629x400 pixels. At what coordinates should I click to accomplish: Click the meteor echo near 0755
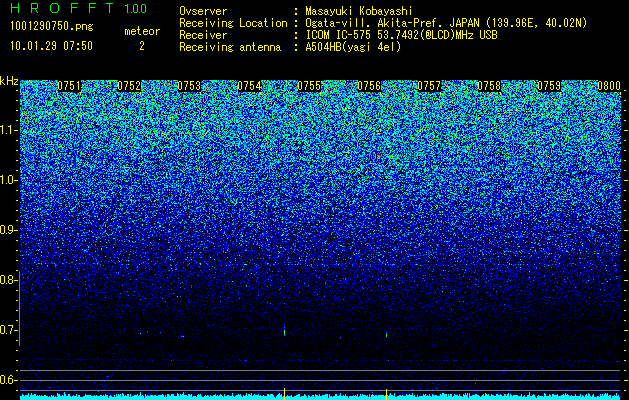pos(284,331)
